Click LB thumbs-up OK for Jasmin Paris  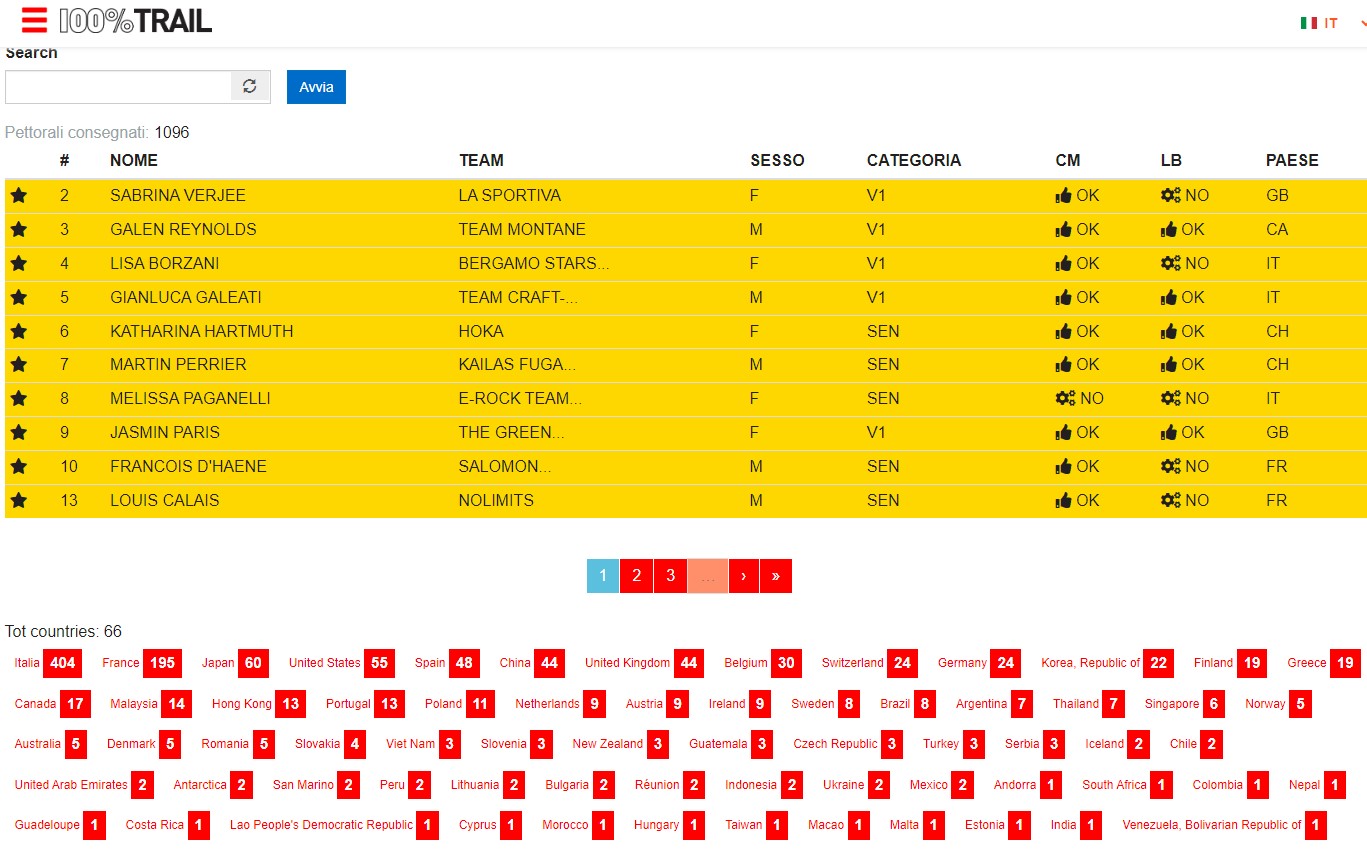1182,432
